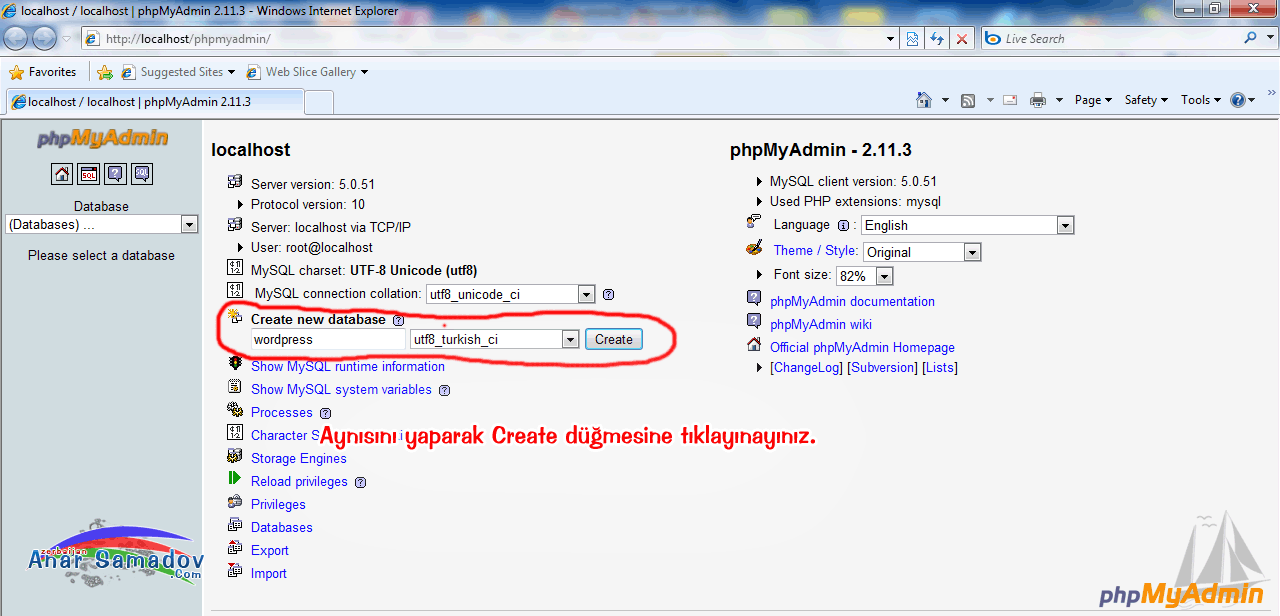The width and height of the screenshot is (1280, 616).
Task: Click the Add to Favorites star icon
Action: [x=104, y=72]
